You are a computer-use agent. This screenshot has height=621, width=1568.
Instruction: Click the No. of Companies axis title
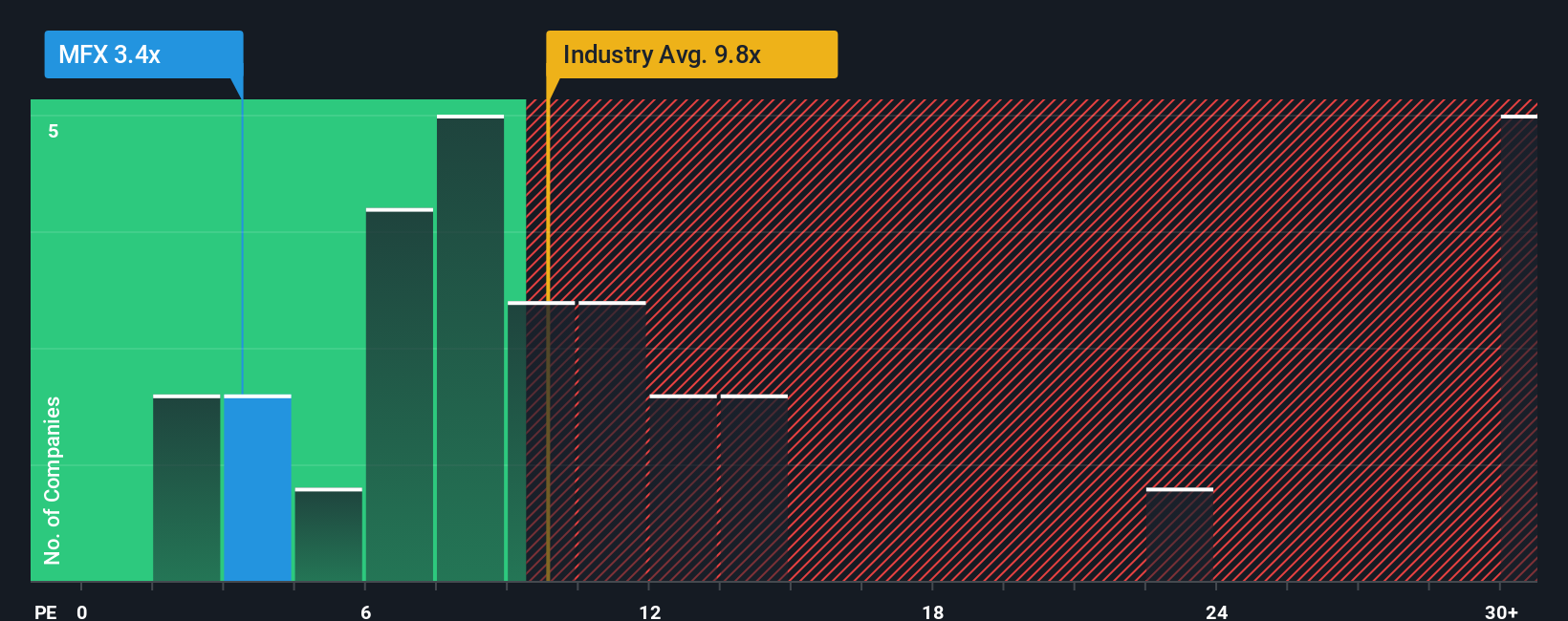pyautogui.click(x=53, y=481)
